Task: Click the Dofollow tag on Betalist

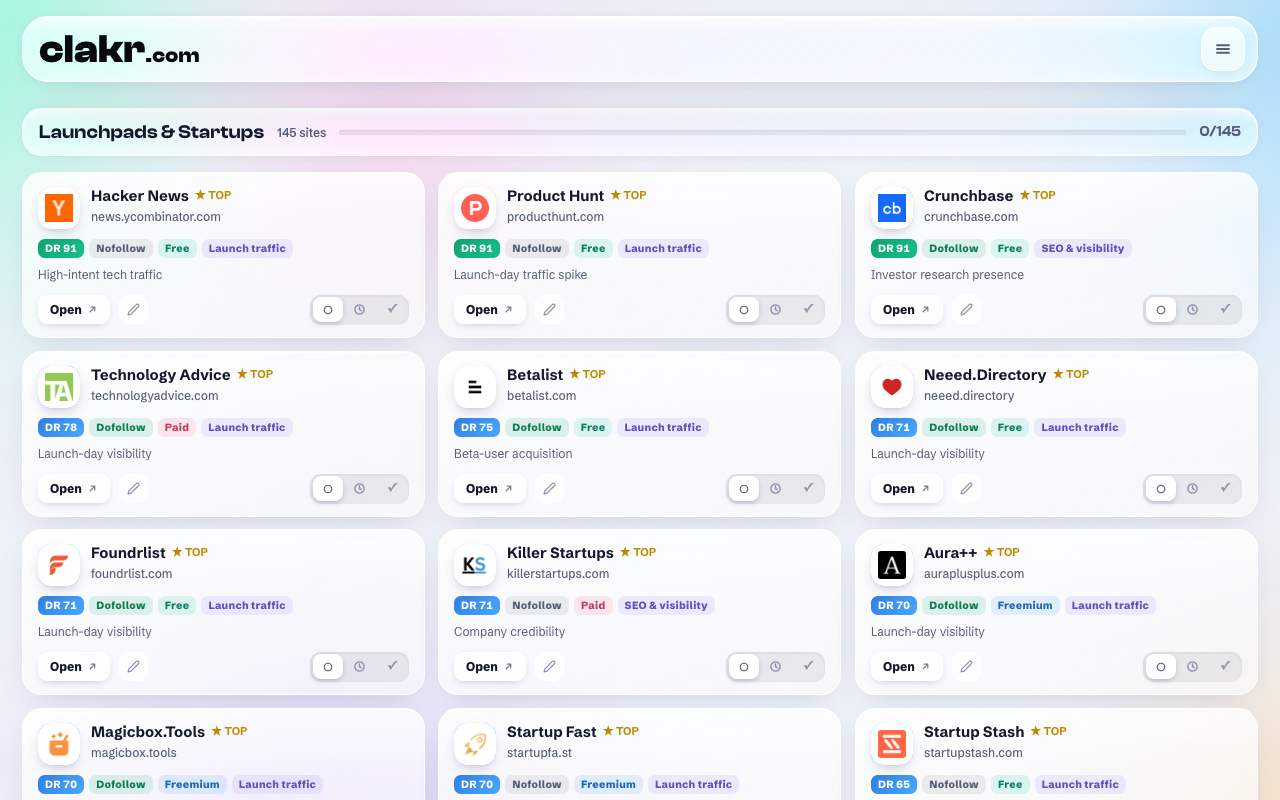Action: pos(537,428)
